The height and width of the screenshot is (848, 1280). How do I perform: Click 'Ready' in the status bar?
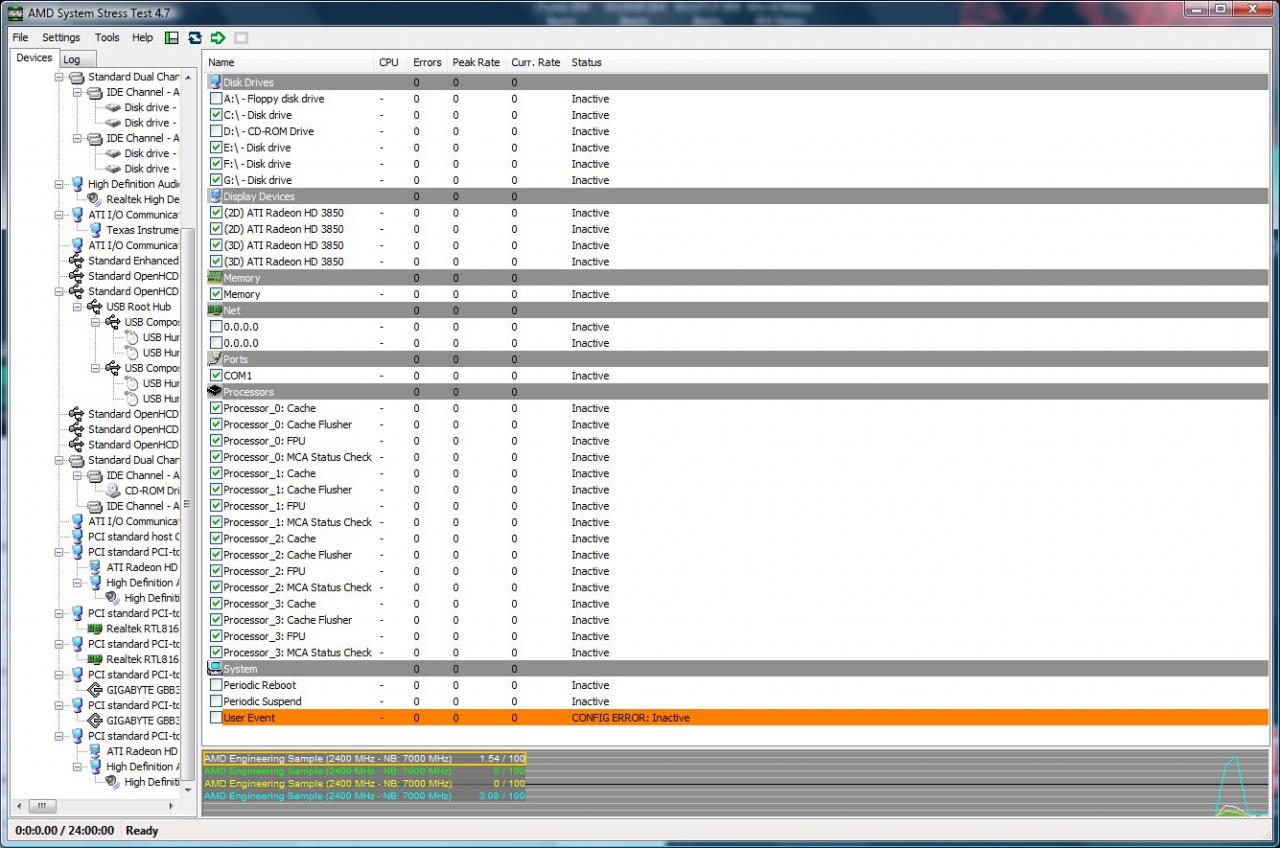tap(142, 831)
